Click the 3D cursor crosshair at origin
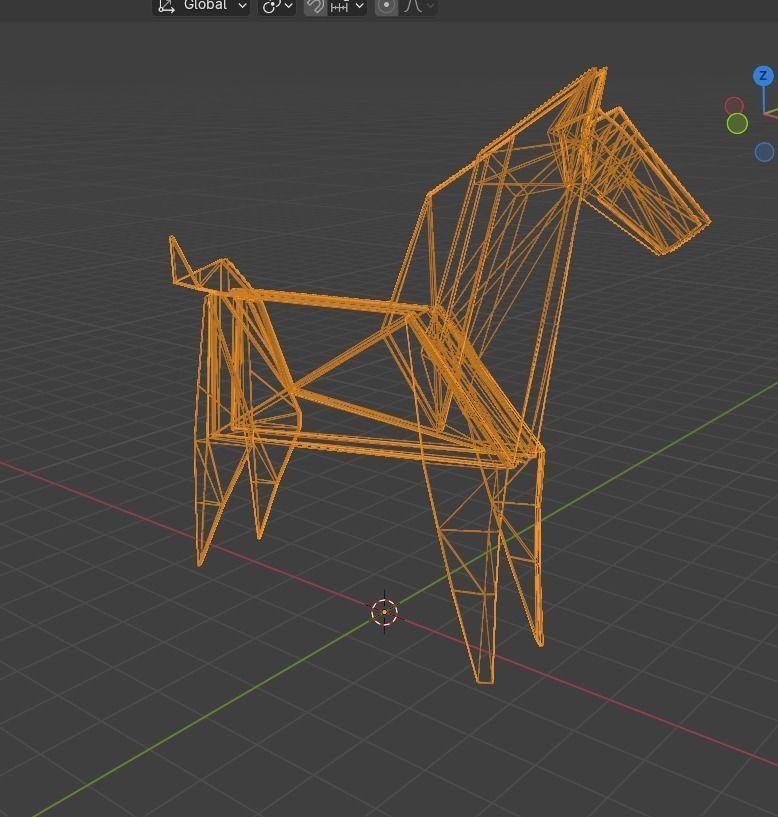Screen dimensions: 778x817 click(385, 612)
